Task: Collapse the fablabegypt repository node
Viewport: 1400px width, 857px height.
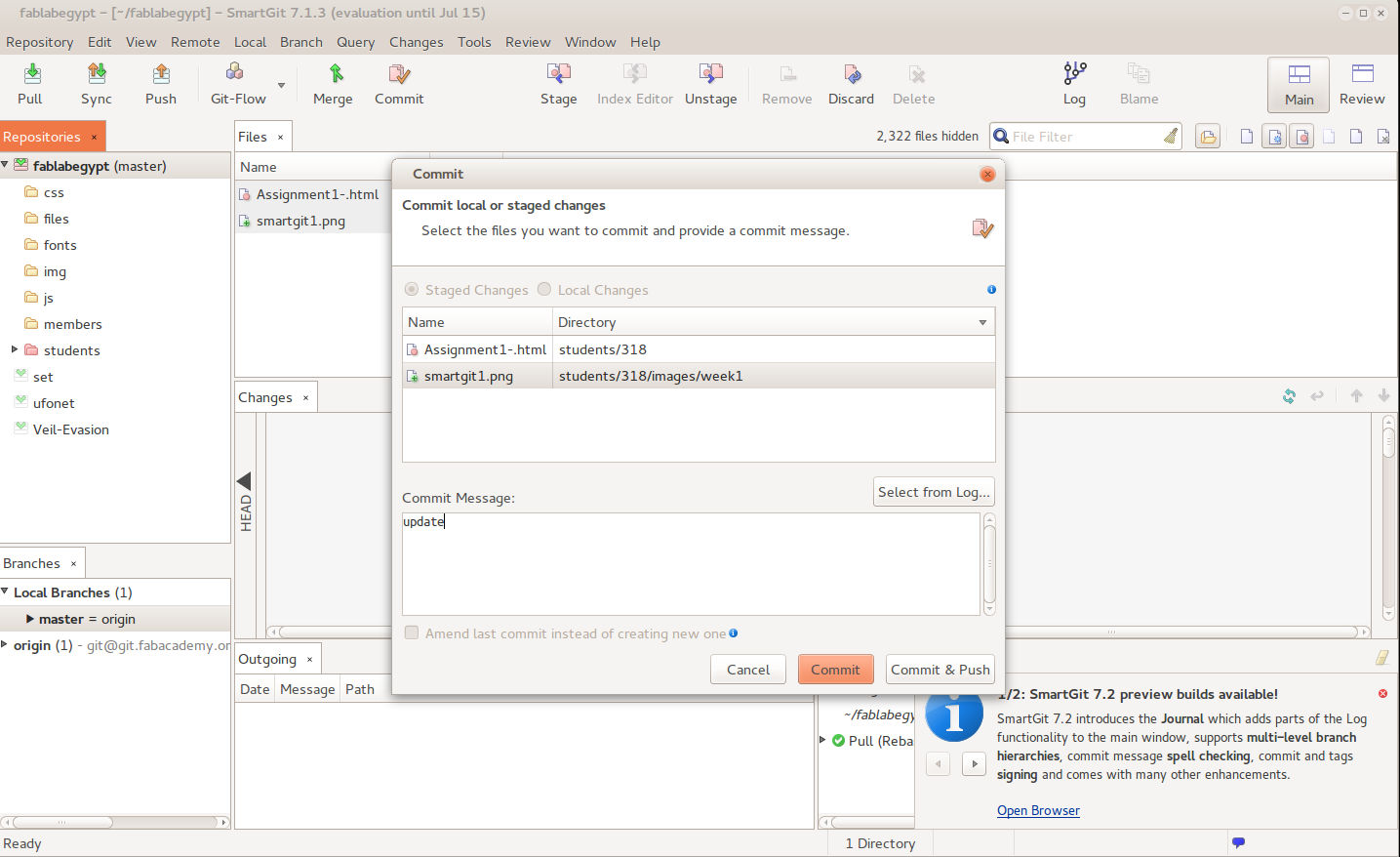Action: pos(6,165)
